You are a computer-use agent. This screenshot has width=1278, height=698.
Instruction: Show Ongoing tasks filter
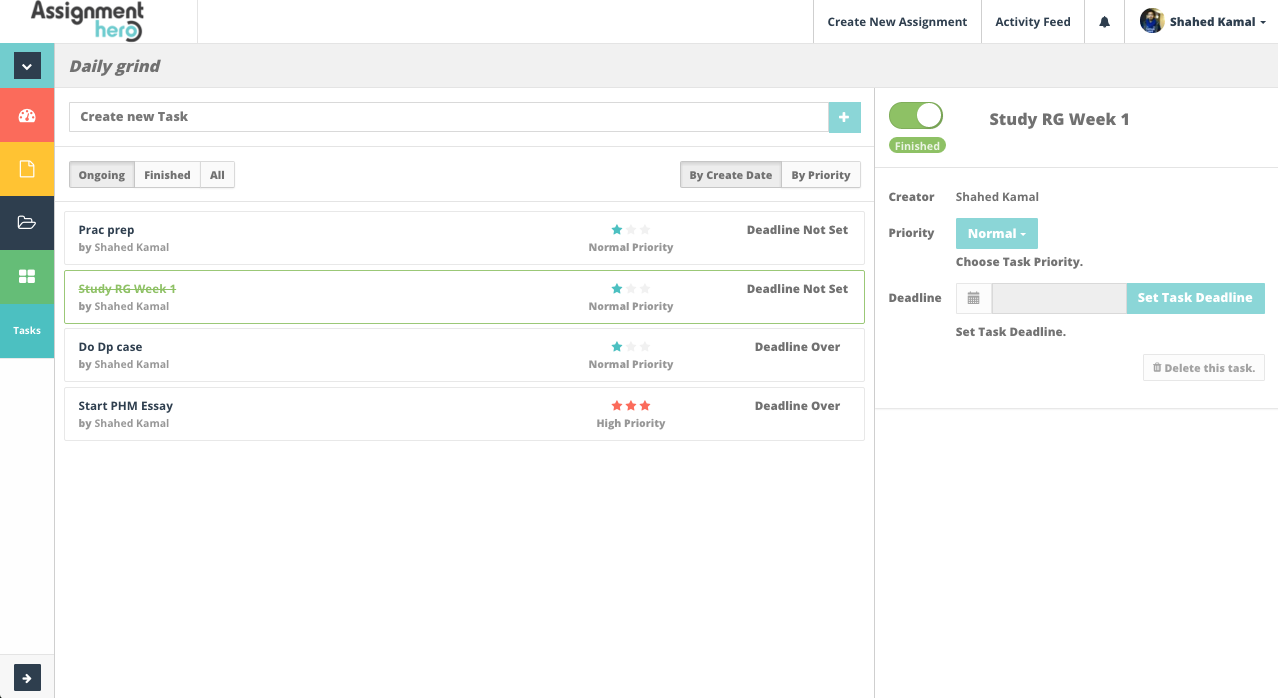click(102, 175)
